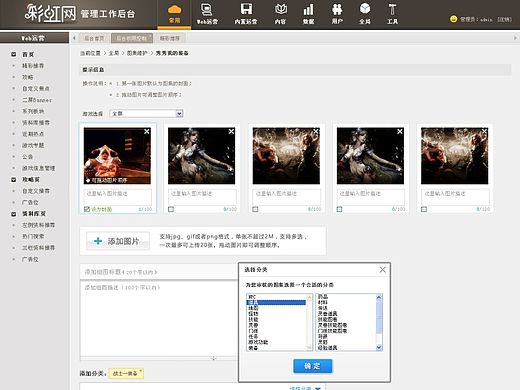Open 攻略 in the sidebar

(28, 77)
